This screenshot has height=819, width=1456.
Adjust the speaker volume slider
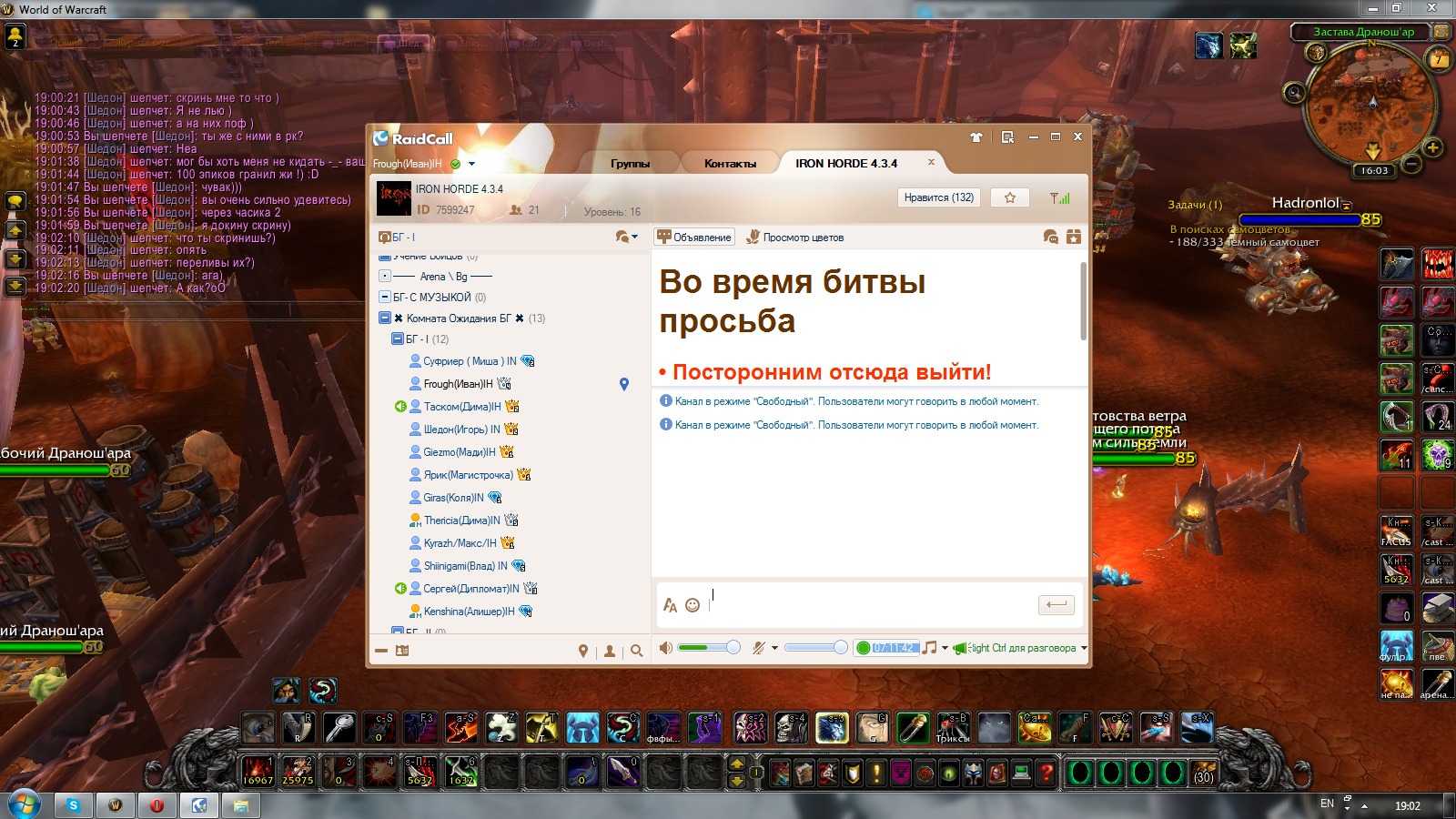pyautogui.click(x=709, y=647)
